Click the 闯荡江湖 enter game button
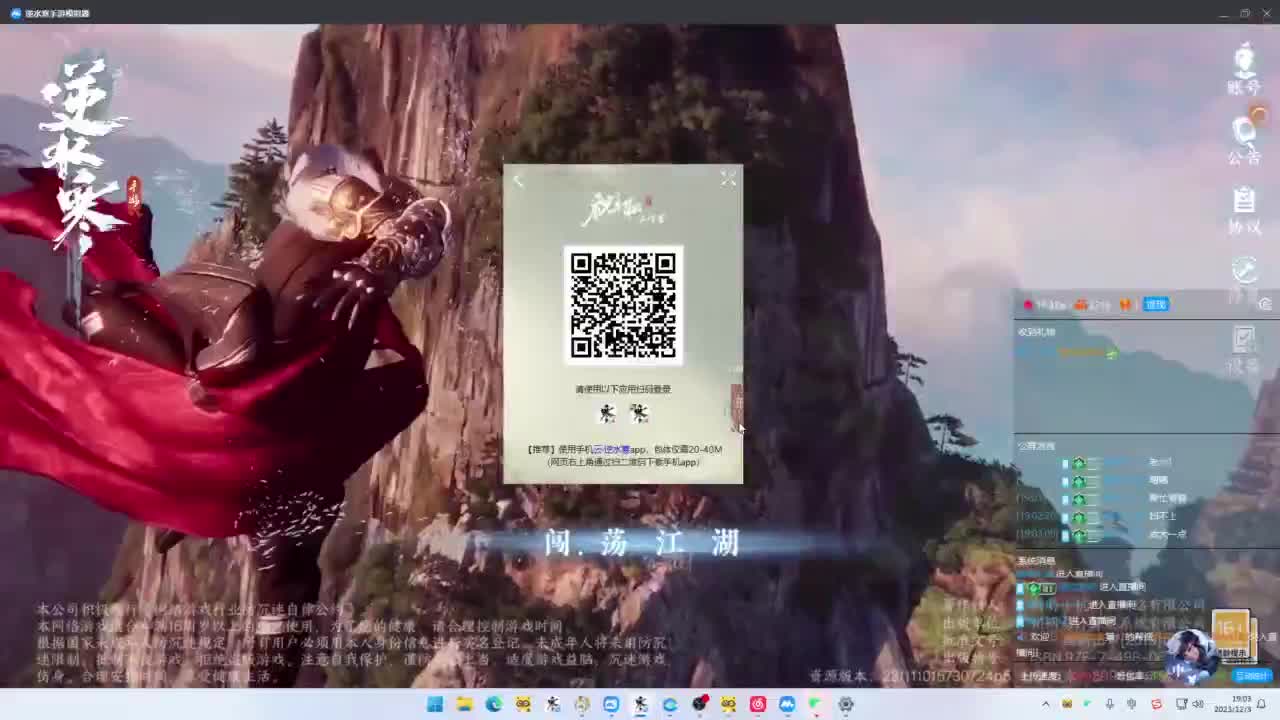The image size is (1280, 720). pos(642,543)
